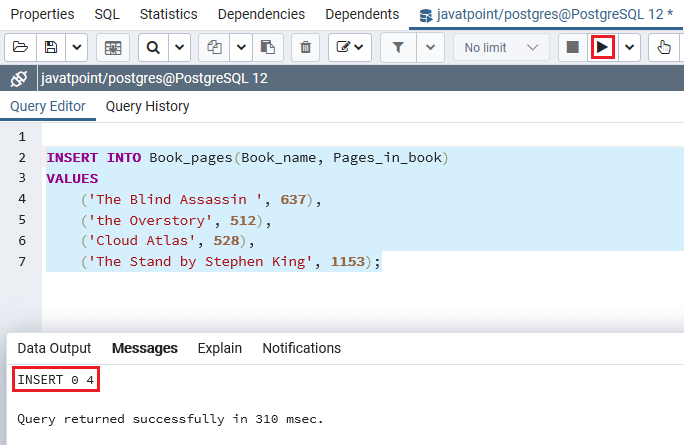Click the 'The Stand by Stephen King' line
Image resolution: width=684 pixels, height=445 pixels.
231,261
